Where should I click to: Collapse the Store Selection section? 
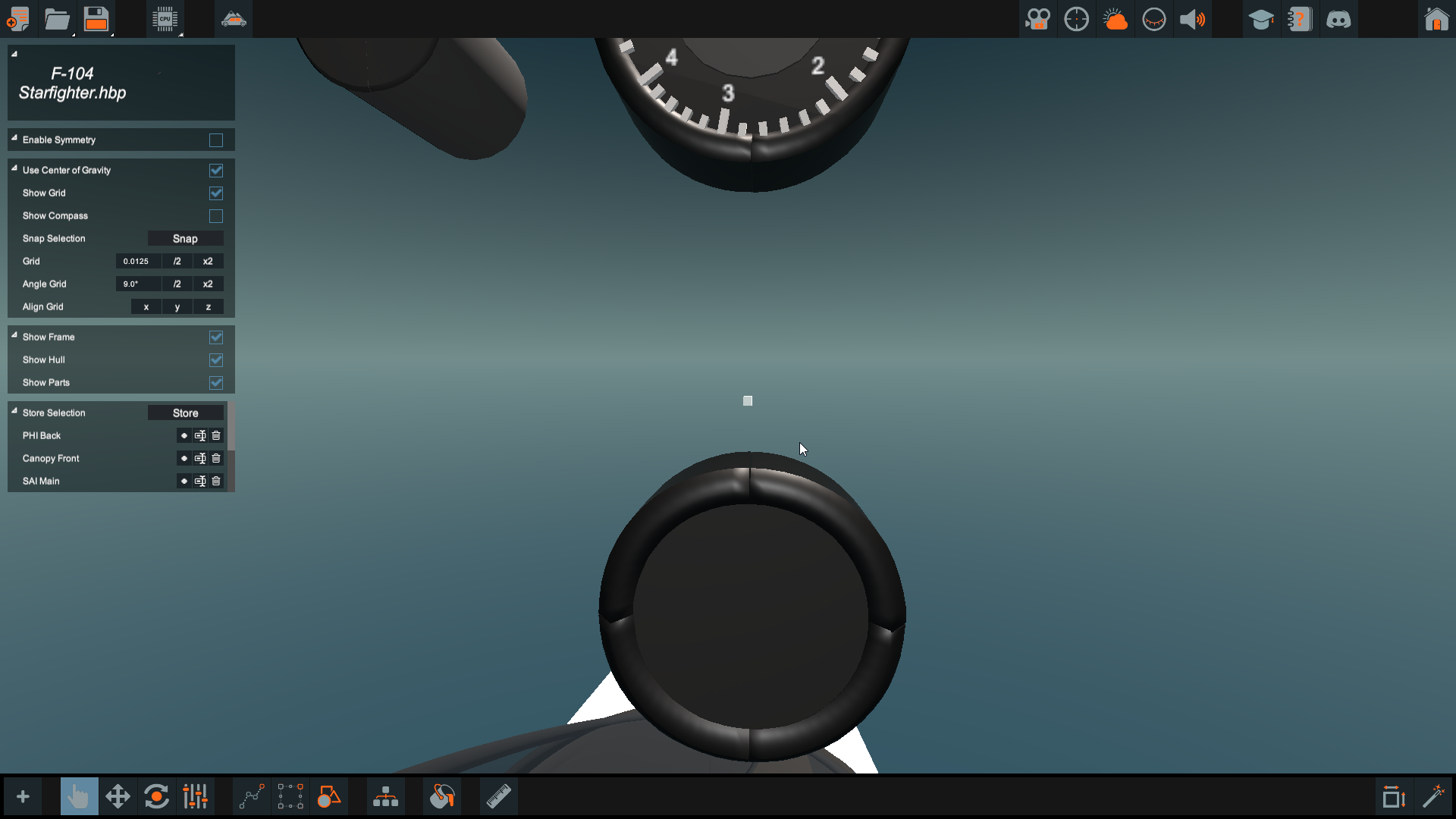tap(14, 411)
